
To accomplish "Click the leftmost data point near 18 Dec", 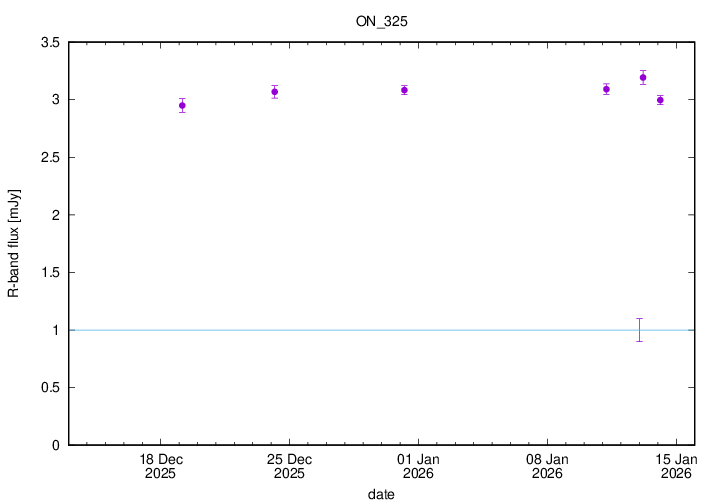I will click(182, 105).
